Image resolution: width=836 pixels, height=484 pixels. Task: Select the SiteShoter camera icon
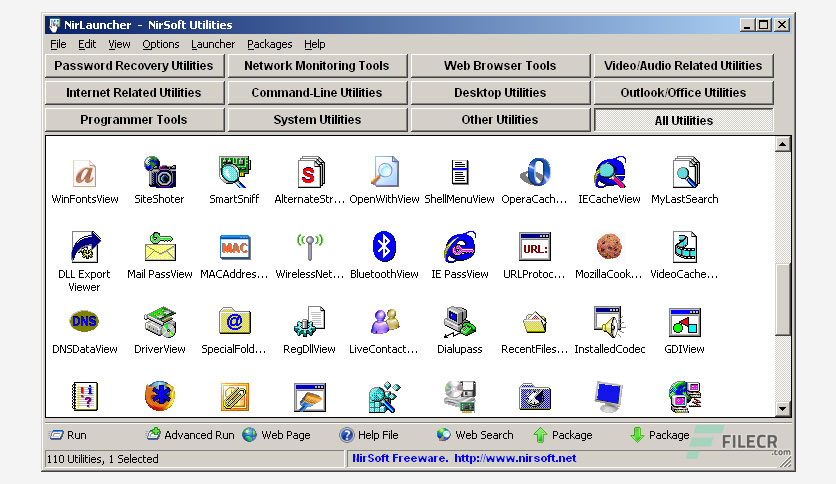pos(159,172)
